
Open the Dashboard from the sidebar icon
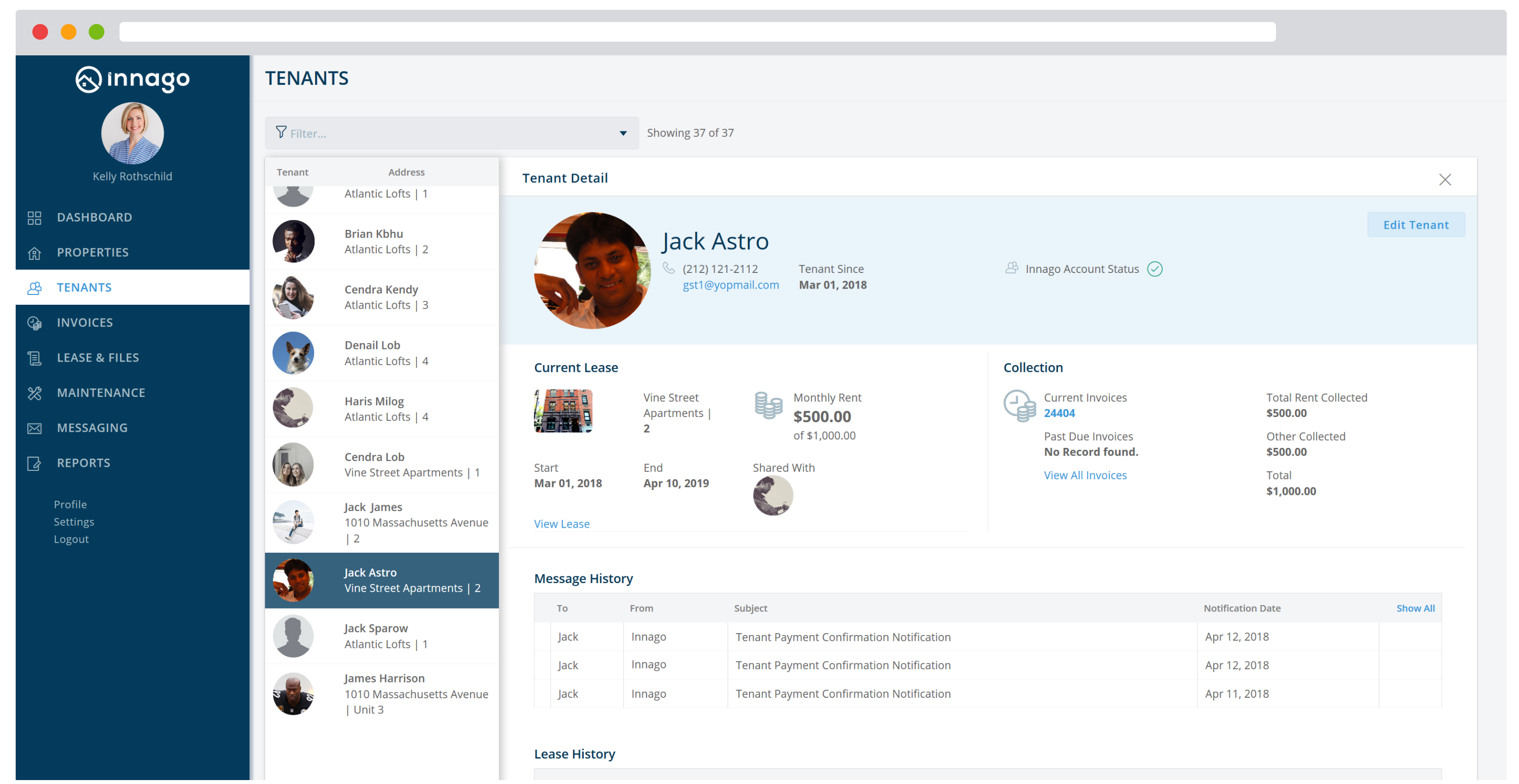pos(34,217)
